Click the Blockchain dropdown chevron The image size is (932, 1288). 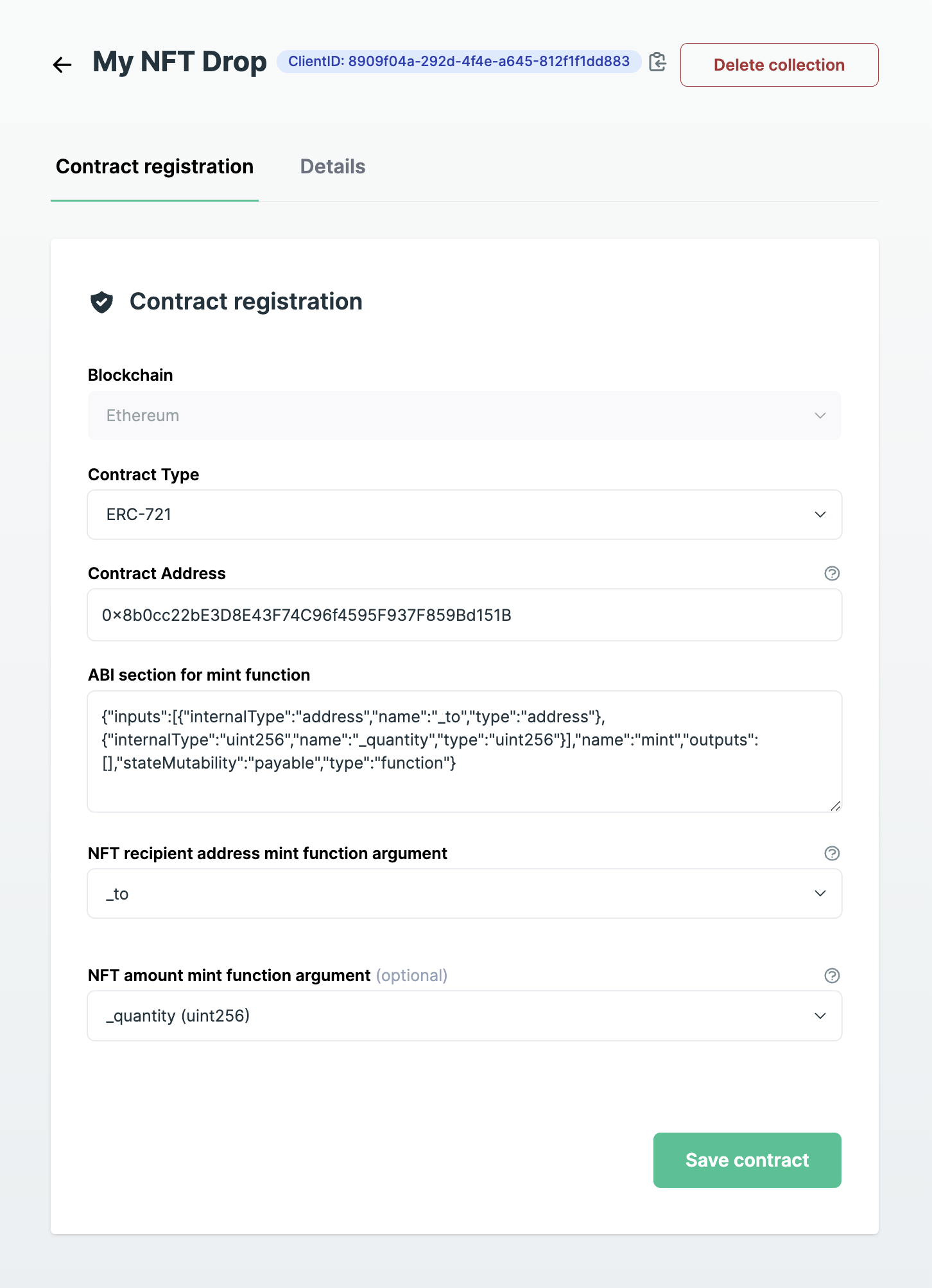point(820,415)
